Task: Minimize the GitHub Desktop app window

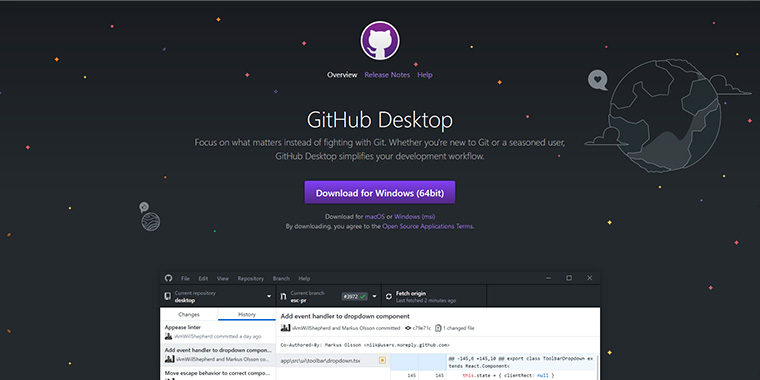Action: [548, 278]
